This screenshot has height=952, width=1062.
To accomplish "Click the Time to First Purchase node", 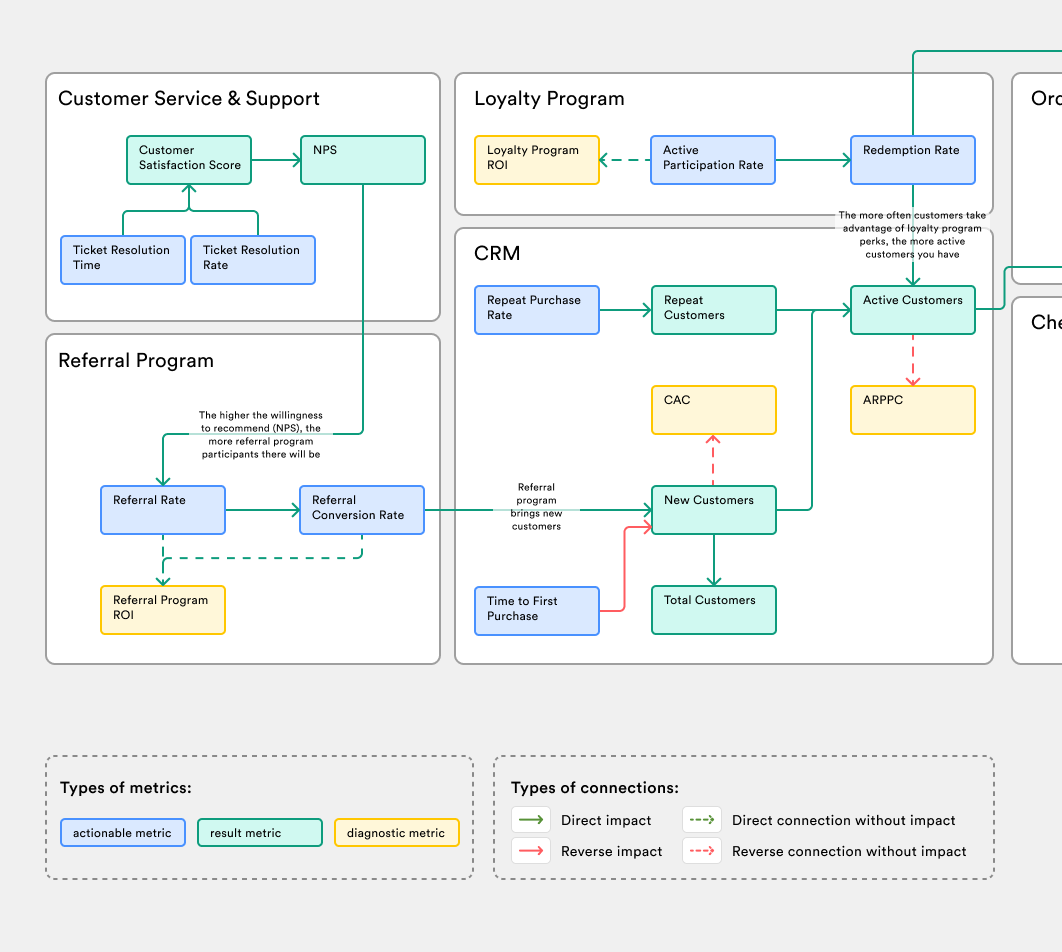I will (x=537, y=611).
